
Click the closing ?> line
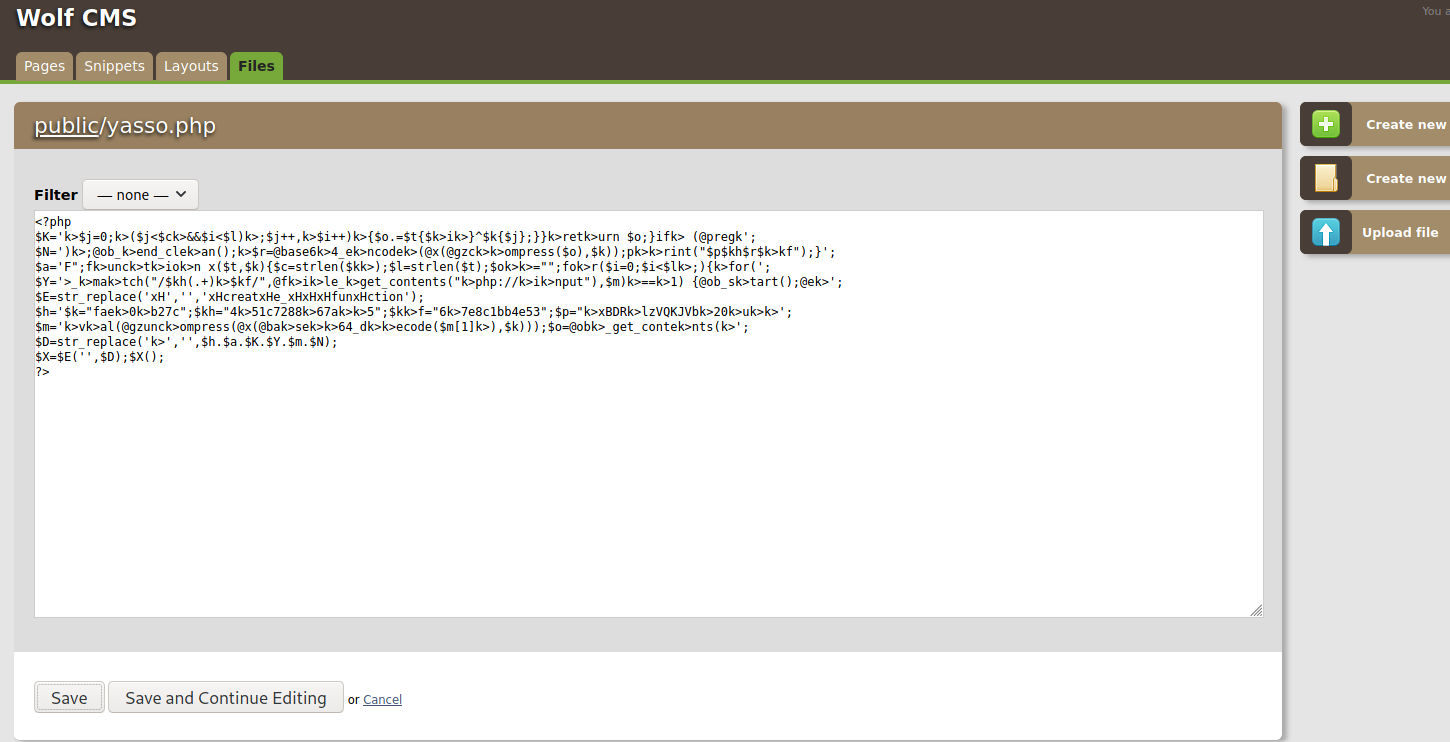click(42, 372)
